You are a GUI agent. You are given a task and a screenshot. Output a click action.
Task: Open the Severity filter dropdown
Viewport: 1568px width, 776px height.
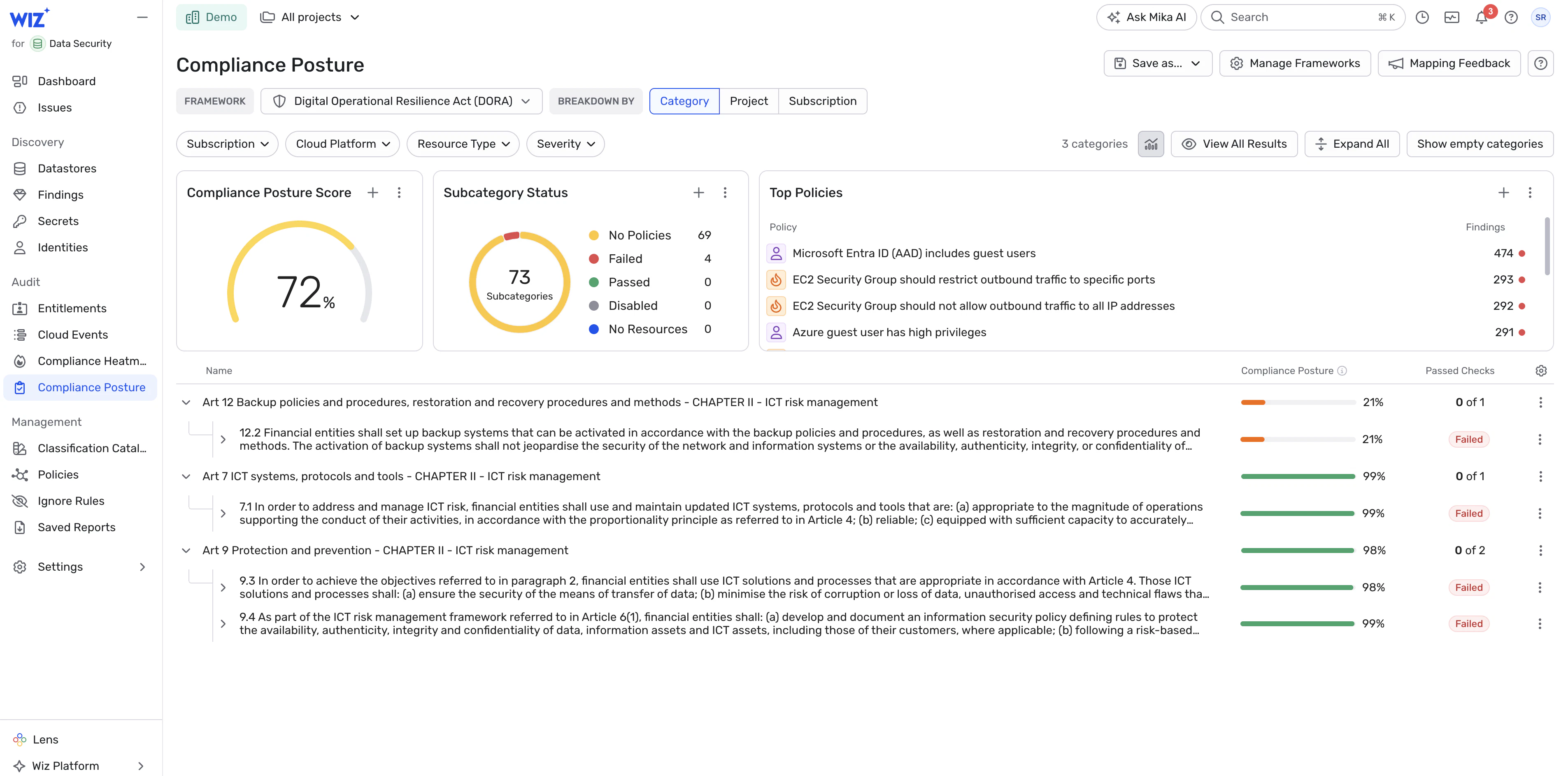(x=565, y=144)
